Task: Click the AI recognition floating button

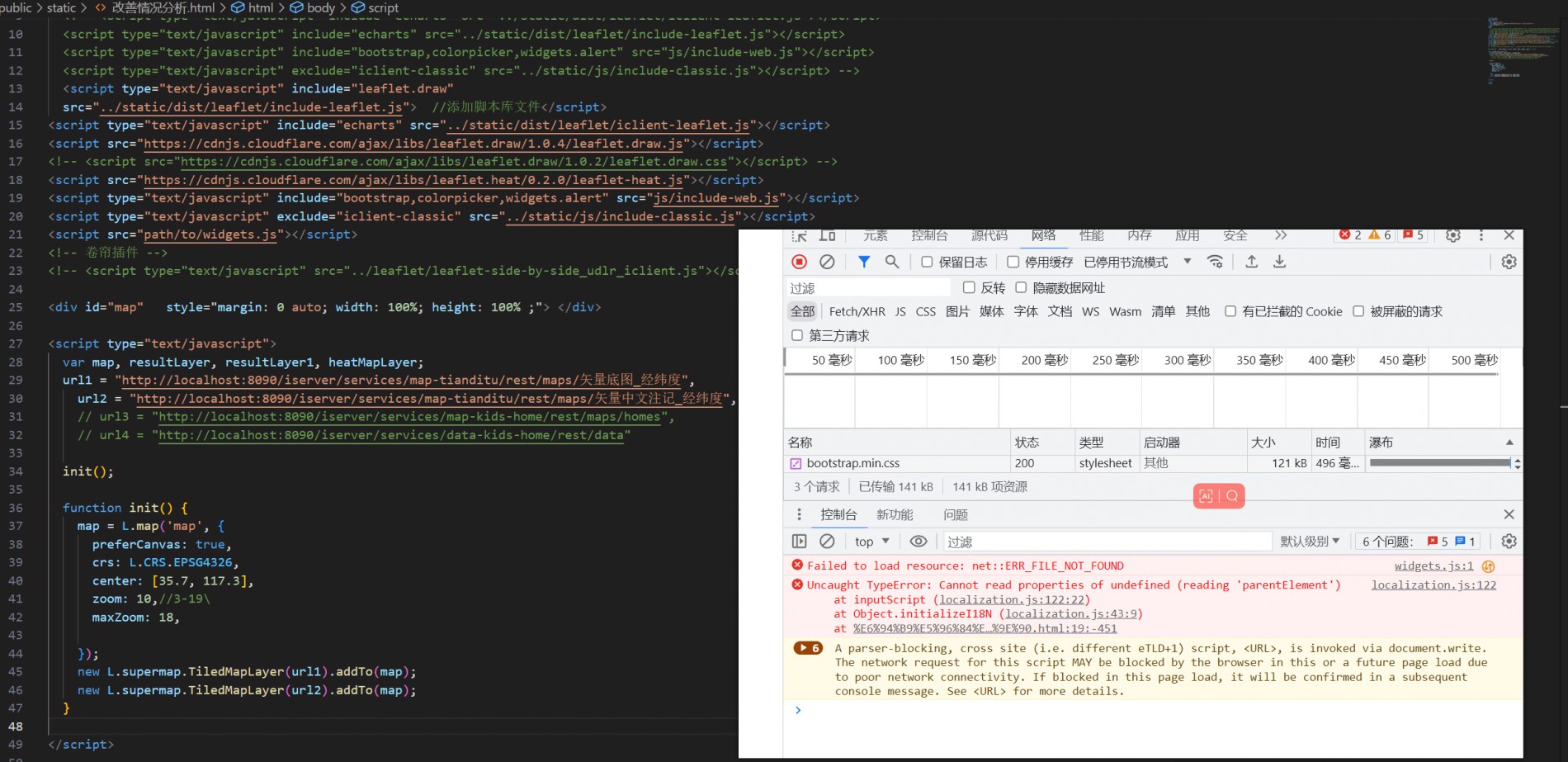Action: (x=1206, y=496)
